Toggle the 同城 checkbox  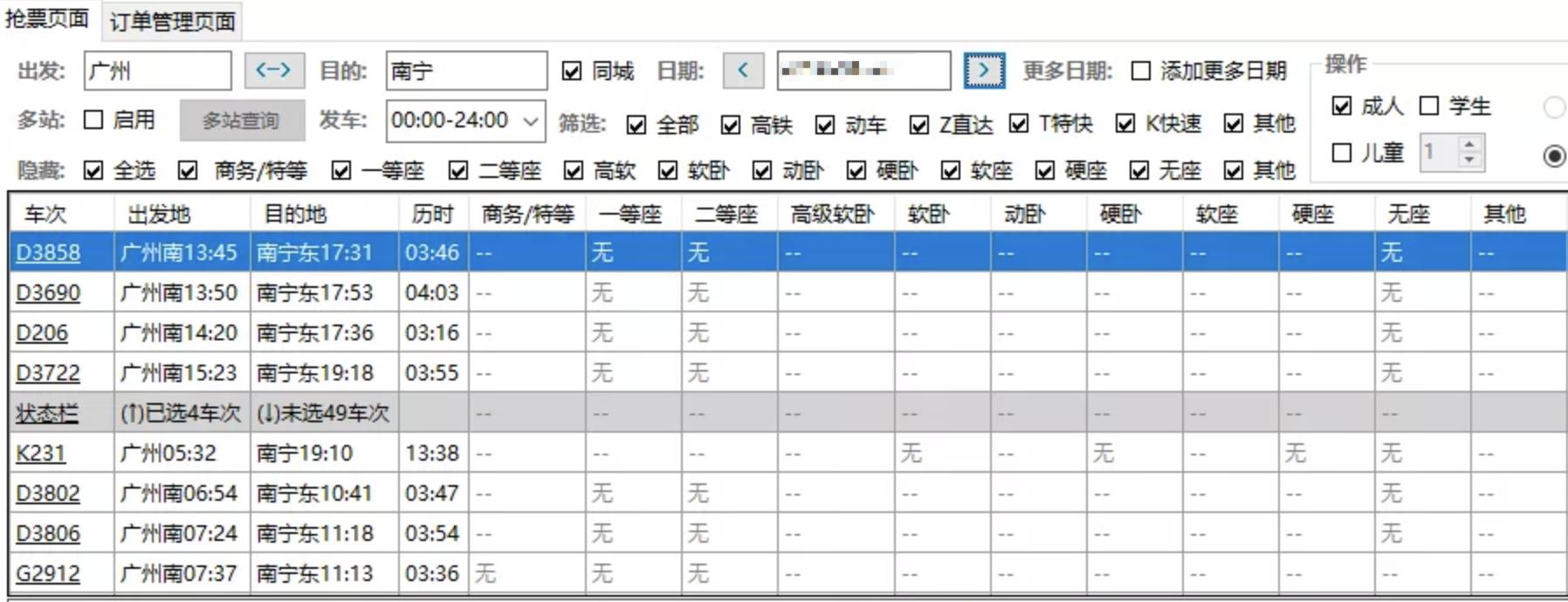tap(572, 71)
